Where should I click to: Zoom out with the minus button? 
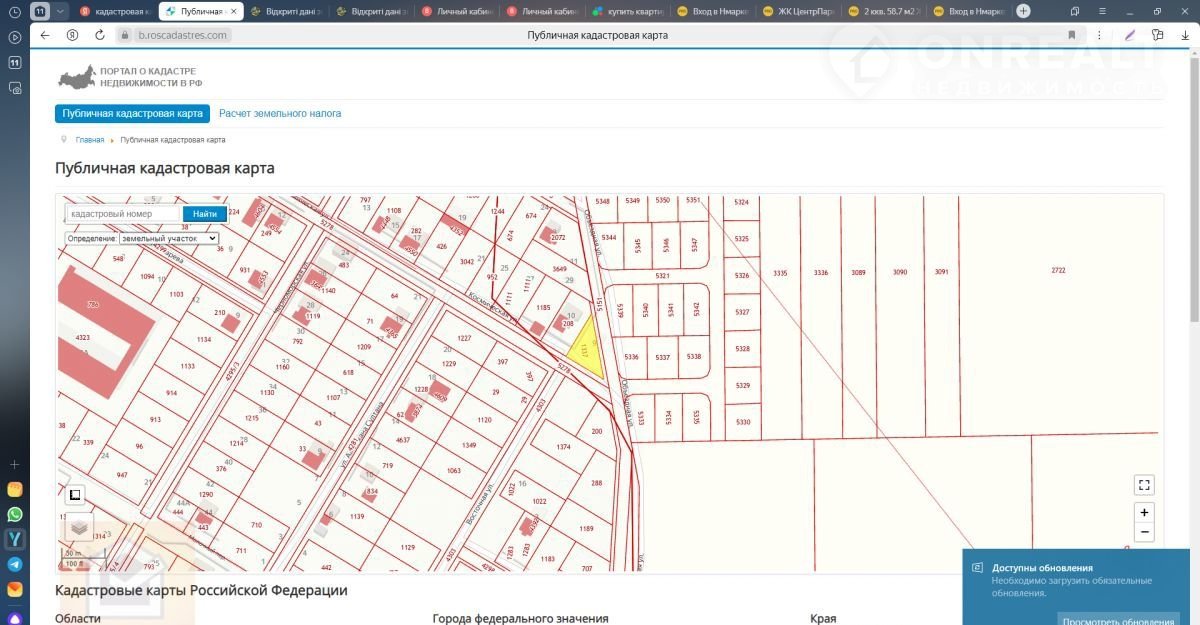[1144, 533]
